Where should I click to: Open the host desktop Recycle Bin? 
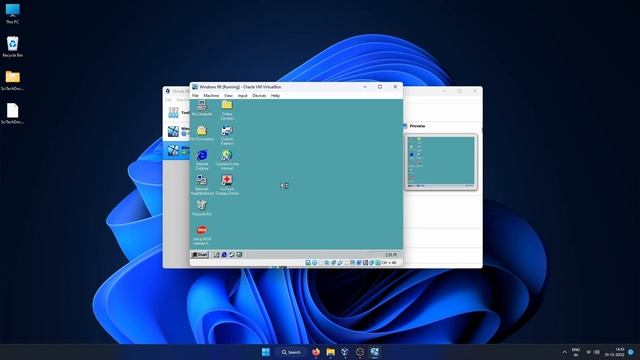tap(12, 47)
